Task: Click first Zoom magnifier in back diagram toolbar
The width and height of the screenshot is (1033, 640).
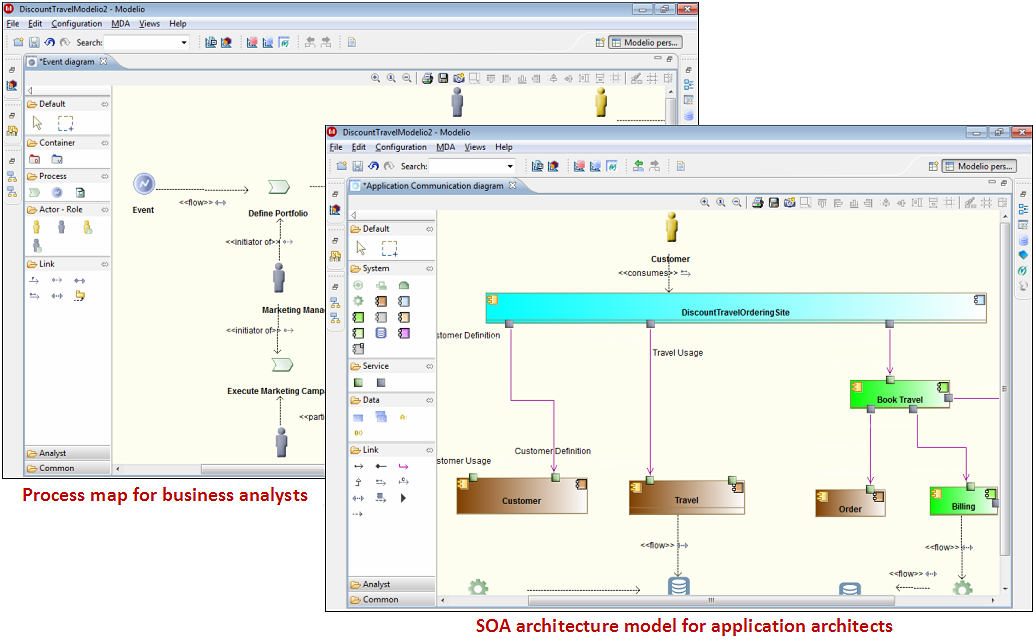Action: coord(376,78)
